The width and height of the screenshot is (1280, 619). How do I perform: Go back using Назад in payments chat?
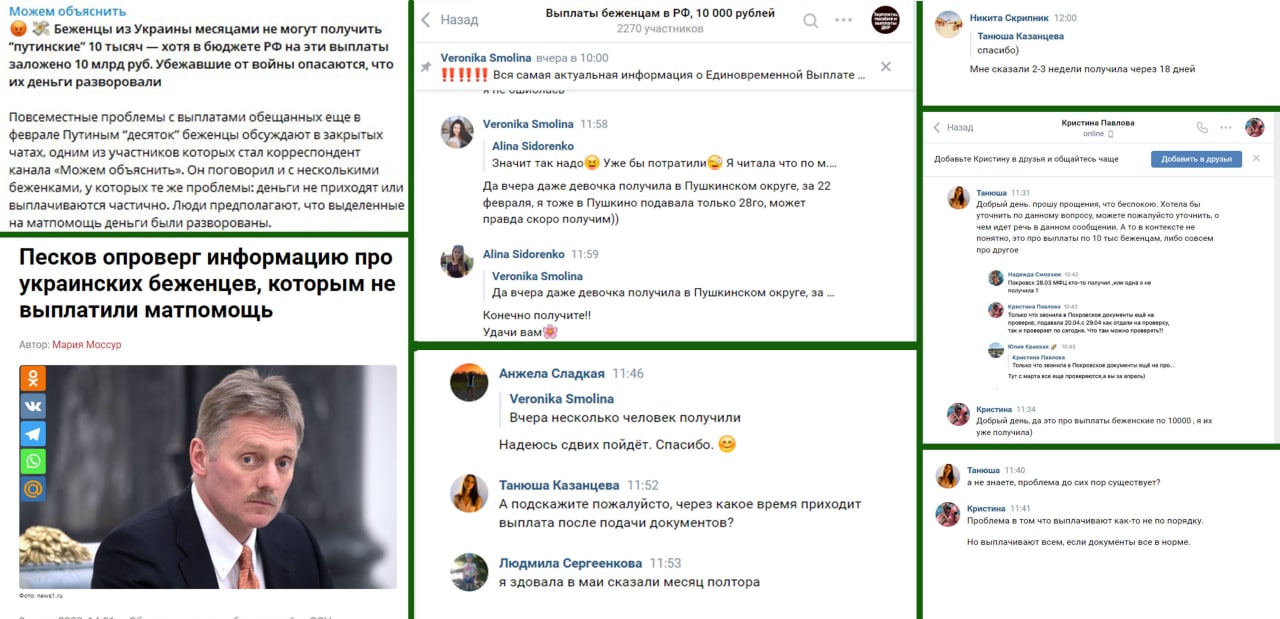tap(448, 20)
